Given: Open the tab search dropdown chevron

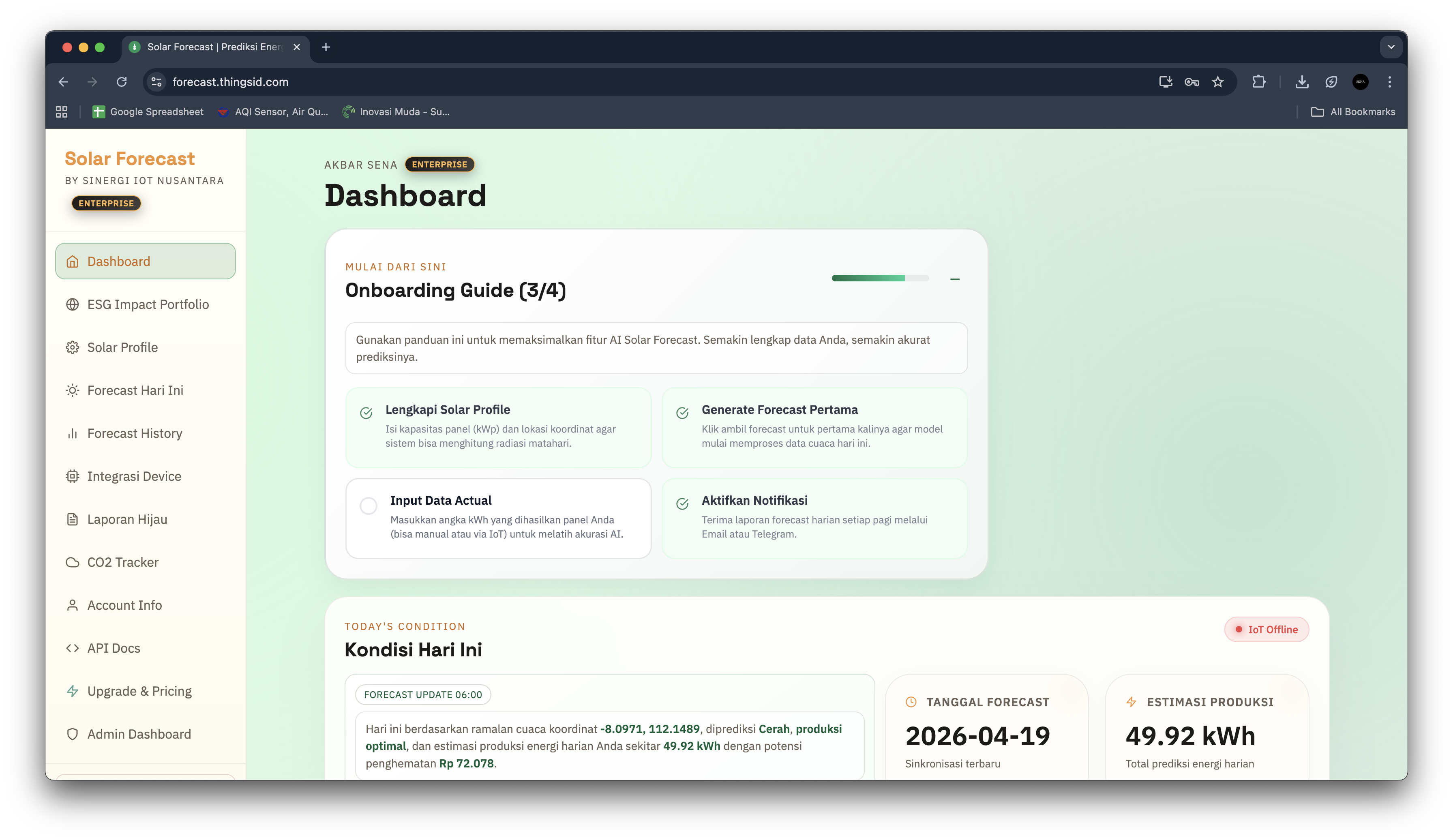Looking at the screenshot, I should pos(1391,47).
